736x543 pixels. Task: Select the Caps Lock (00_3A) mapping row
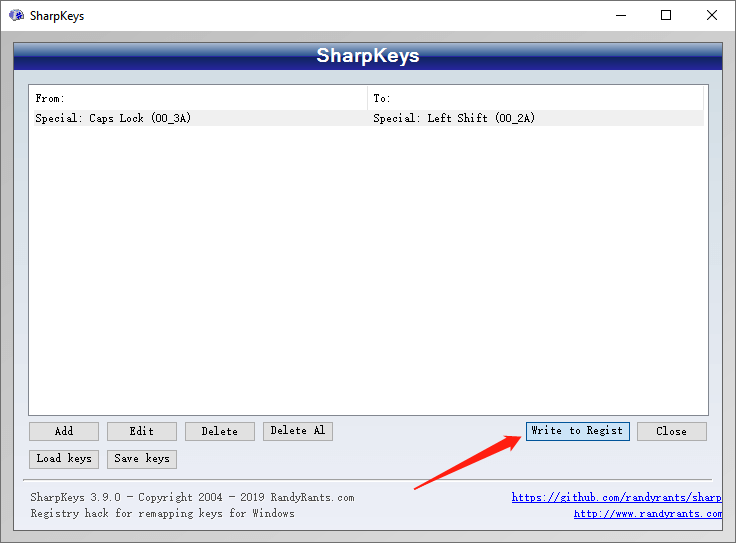(368, 118)
